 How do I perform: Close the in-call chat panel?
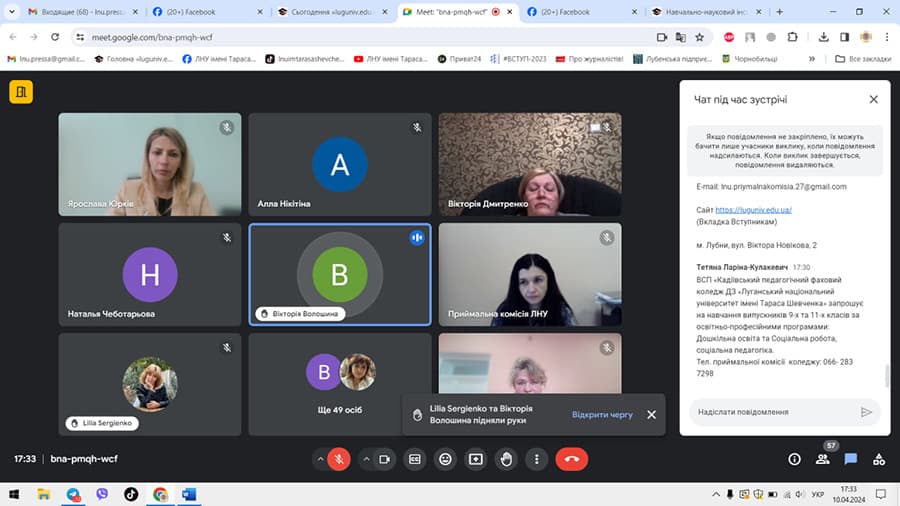(874, 99)
